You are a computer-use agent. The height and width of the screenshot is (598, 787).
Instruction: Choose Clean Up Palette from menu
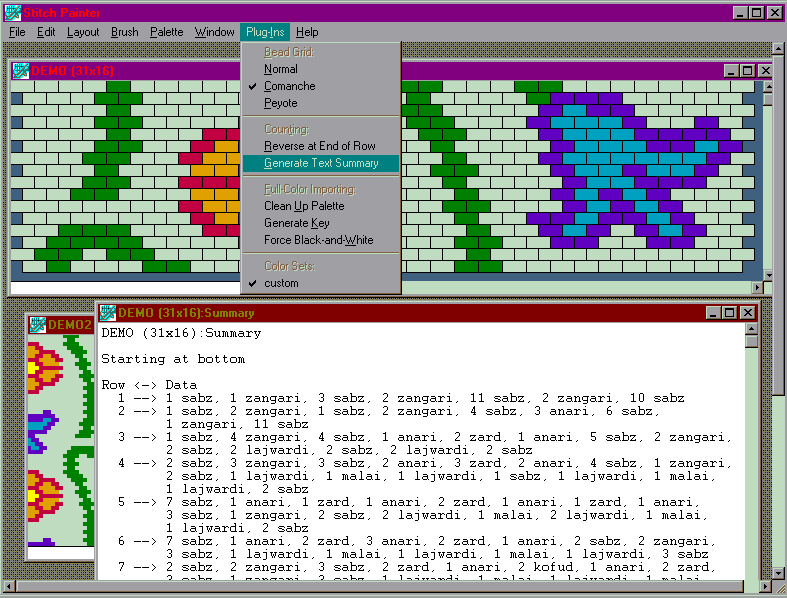coord(304,206)
